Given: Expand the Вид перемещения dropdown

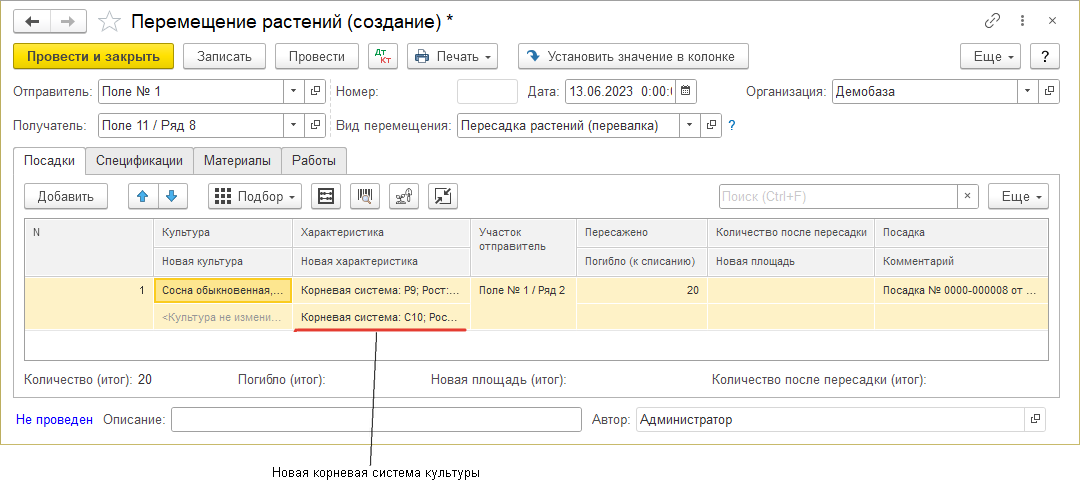Looking at the screenshot, I should tap(689, 126).
